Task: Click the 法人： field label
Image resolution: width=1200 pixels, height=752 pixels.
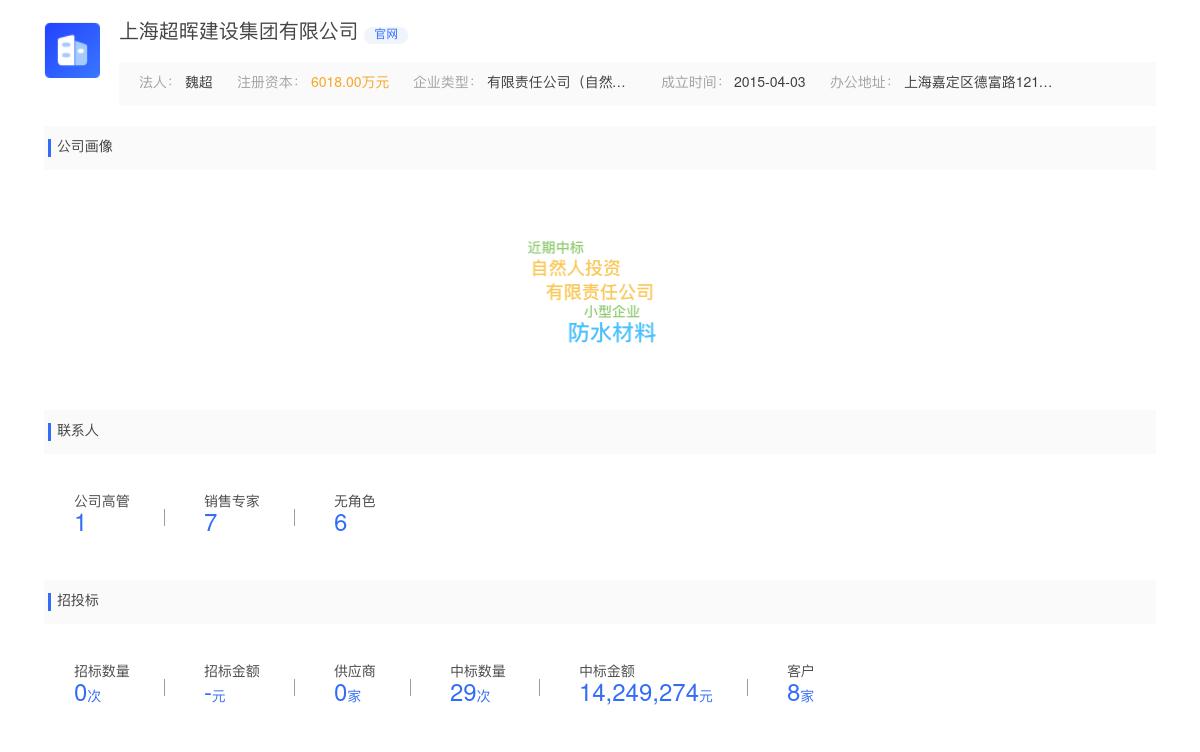Action: (156, 83)
